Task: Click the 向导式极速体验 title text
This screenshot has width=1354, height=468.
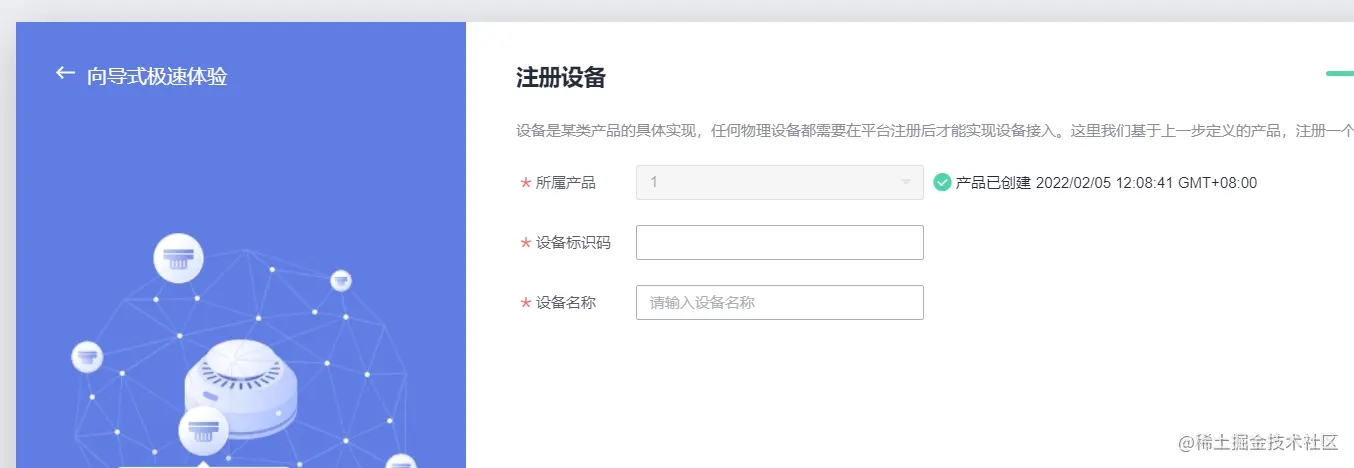Action: click(157, 76)
